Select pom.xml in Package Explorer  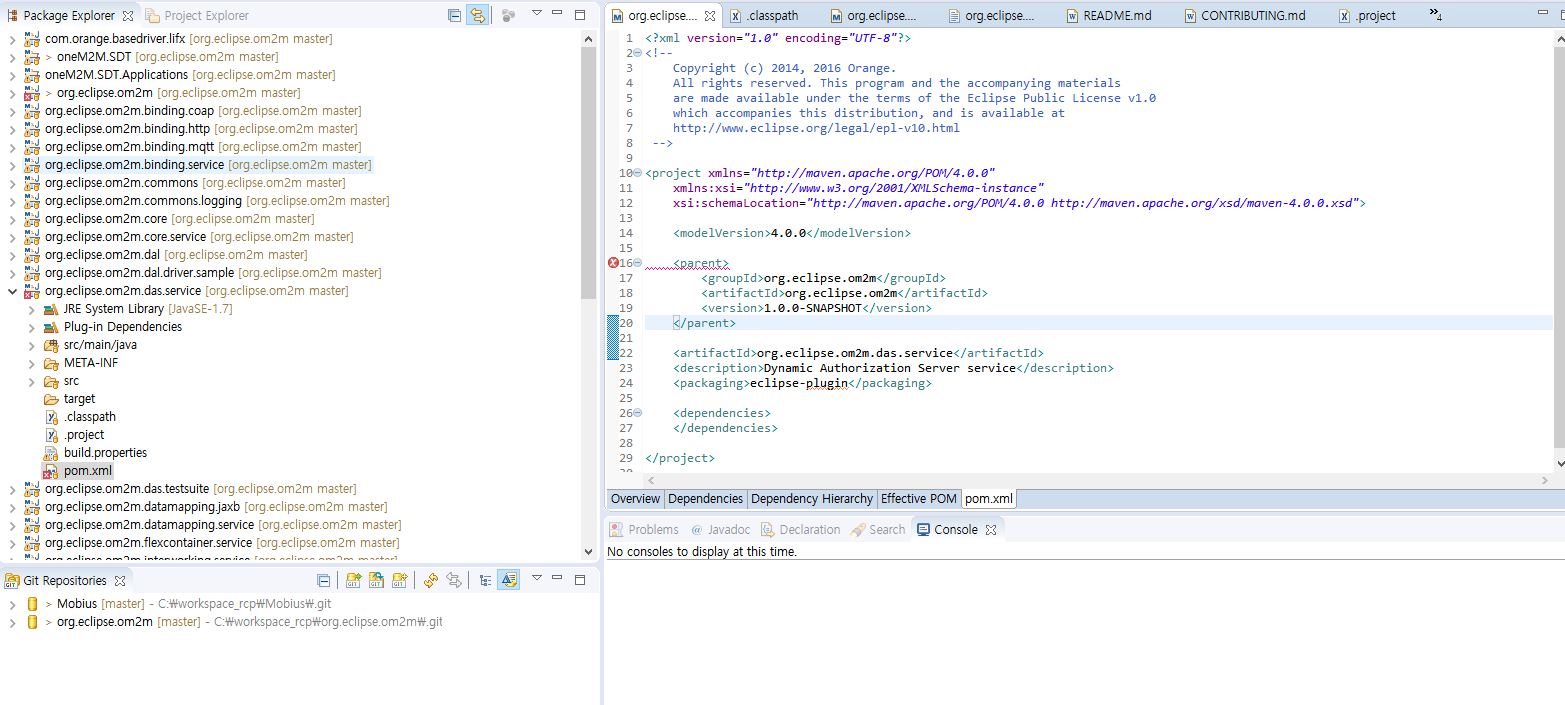coord(88,471)
